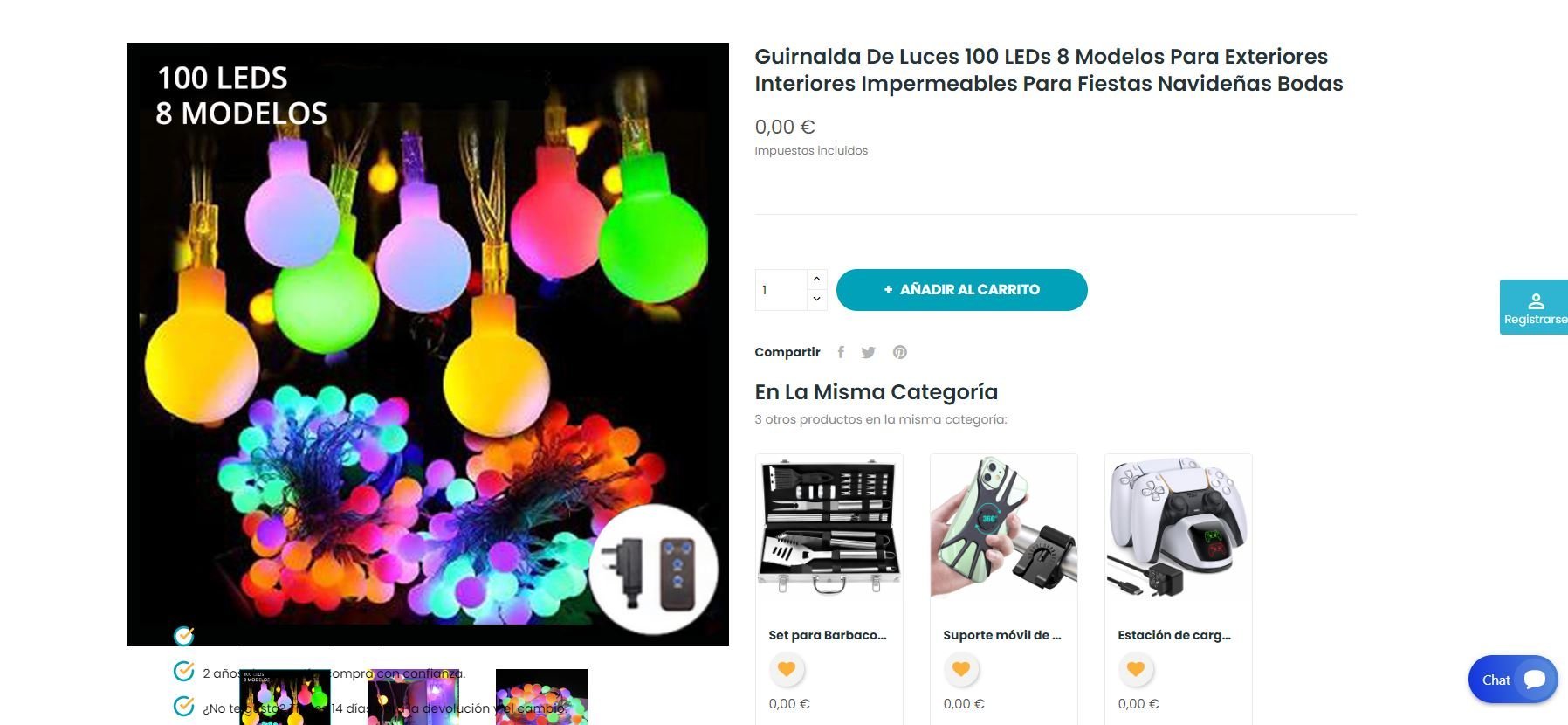This screenshot has height=725, width=1568.
Task: View the main LED garland product image
Action: point(428,344)
